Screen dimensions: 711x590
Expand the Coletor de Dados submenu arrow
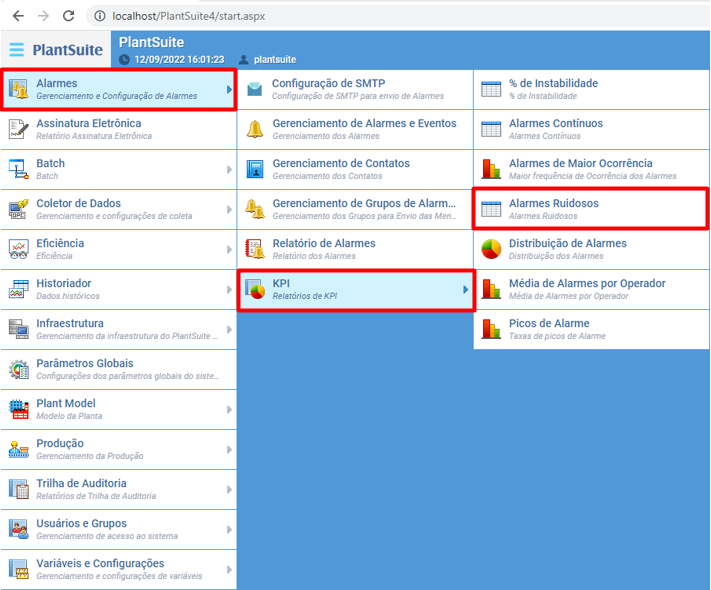[229, 210]
